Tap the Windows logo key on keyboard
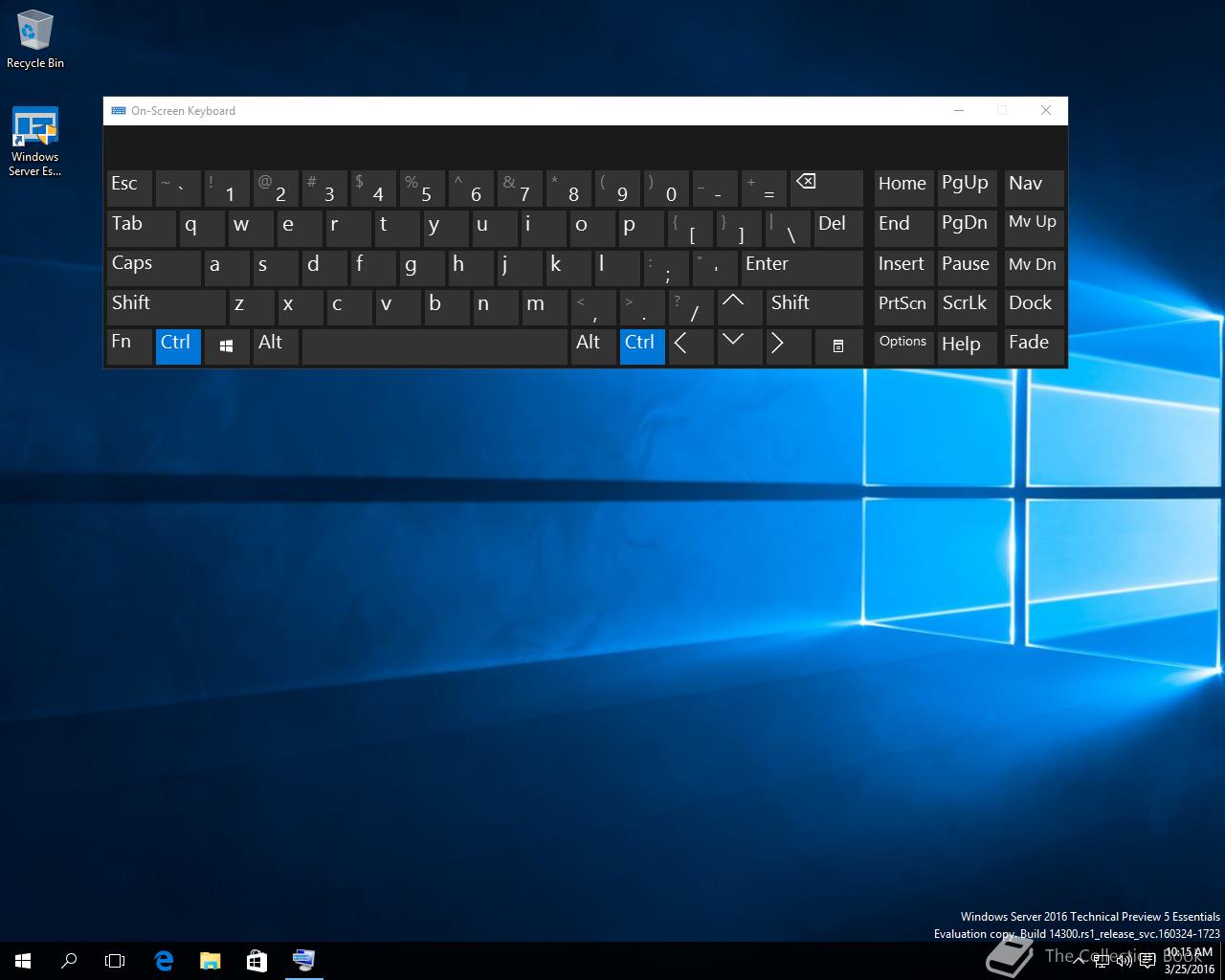This screenshot has height=980, width=1225. click(227, 346)
